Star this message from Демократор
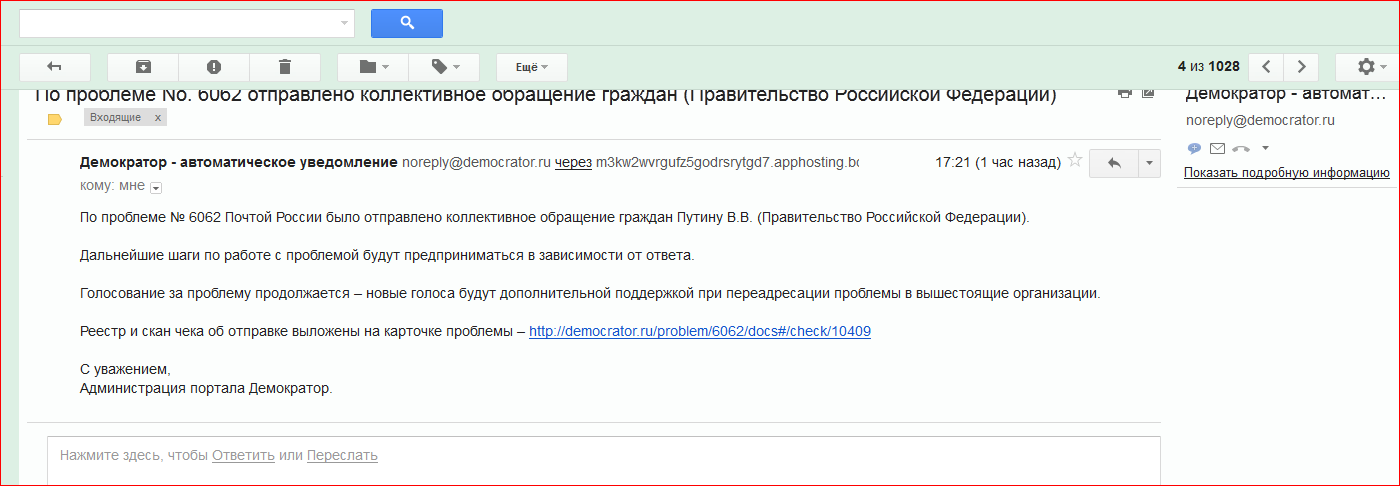The height and width of the screenshot is (486, 1400). coord(1075,160)
